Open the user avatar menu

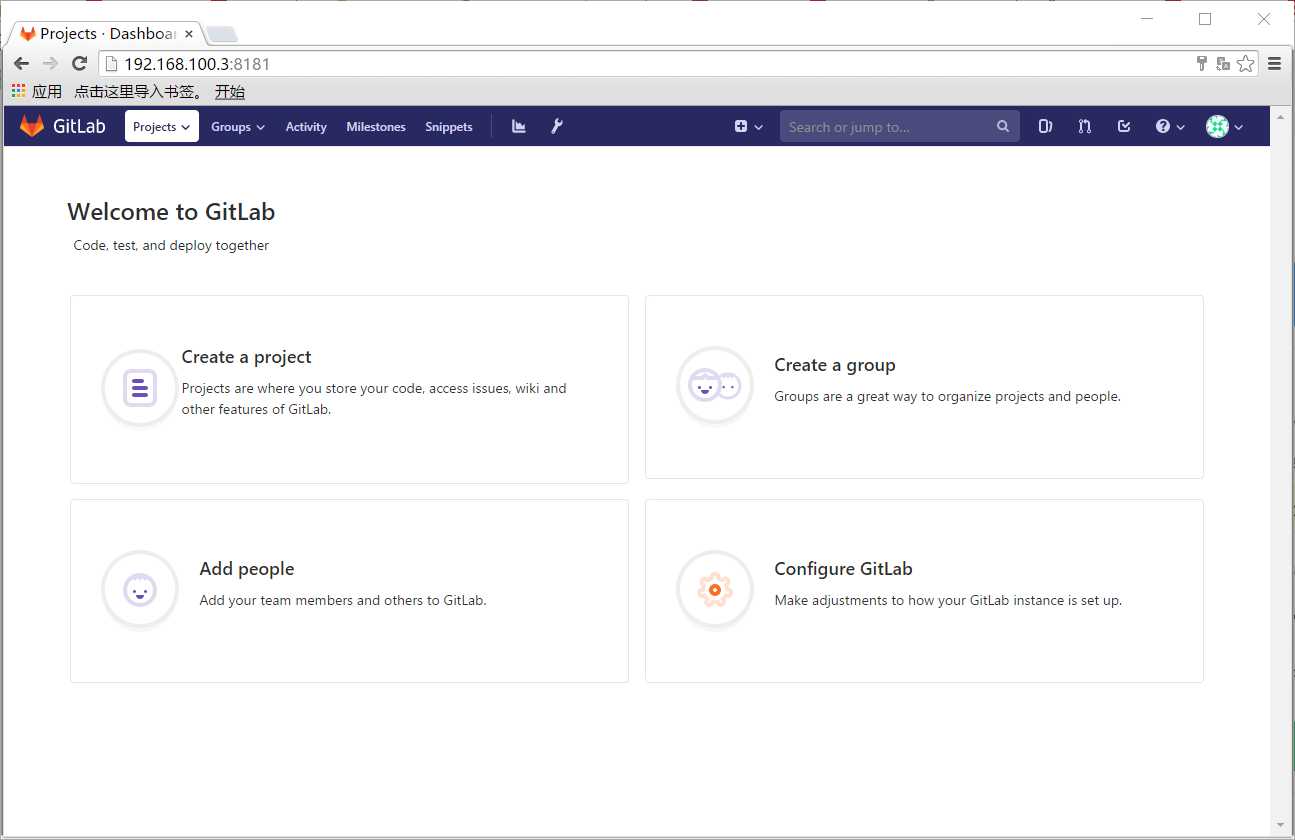tap(1225, 126)
